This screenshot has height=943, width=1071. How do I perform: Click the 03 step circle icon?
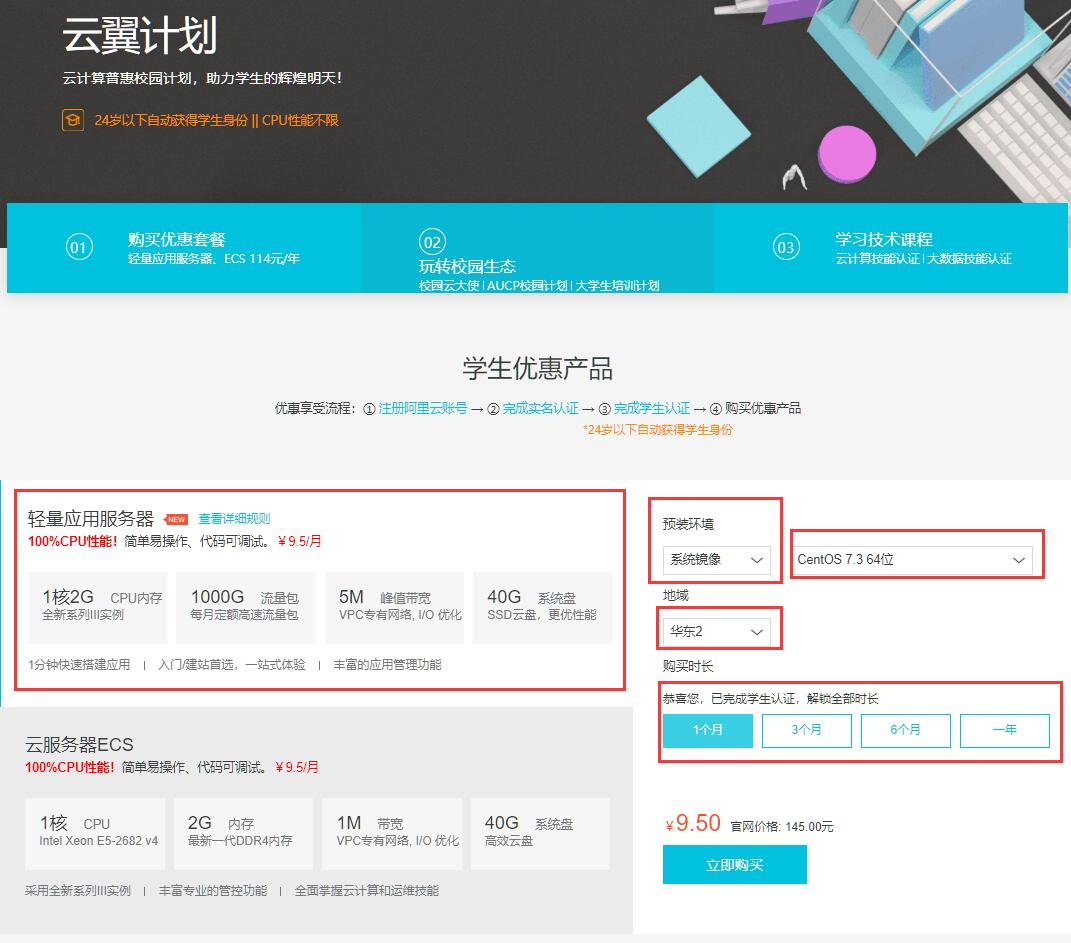click(x=785, y=247)
